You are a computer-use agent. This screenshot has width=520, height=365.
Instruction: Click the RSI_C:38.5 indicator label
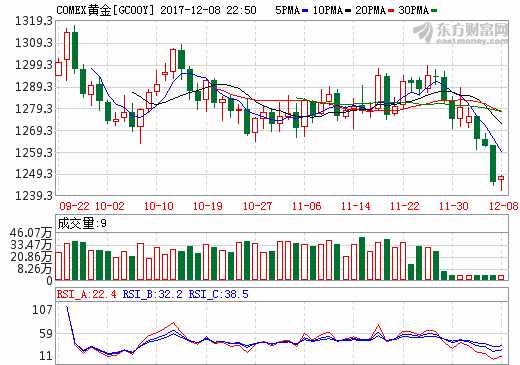coord(219,294)
